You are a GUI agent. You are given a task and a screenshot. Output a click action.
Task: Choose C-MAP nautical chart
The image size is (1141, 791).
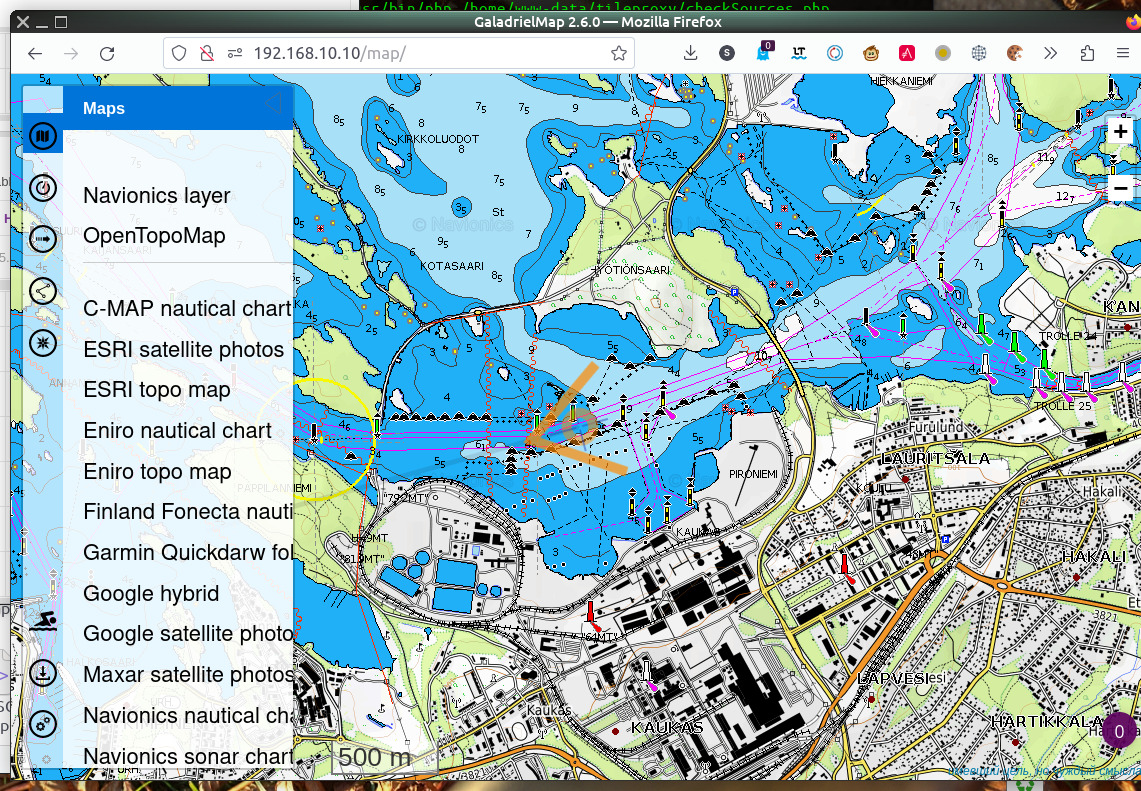[188, 309]
